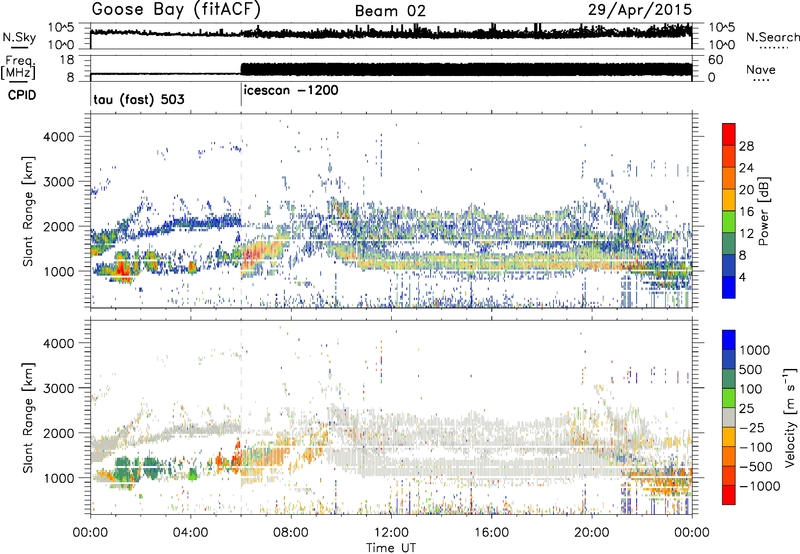
Task: Click the blue top of the velocity colorbar
Action: point(729,339)
